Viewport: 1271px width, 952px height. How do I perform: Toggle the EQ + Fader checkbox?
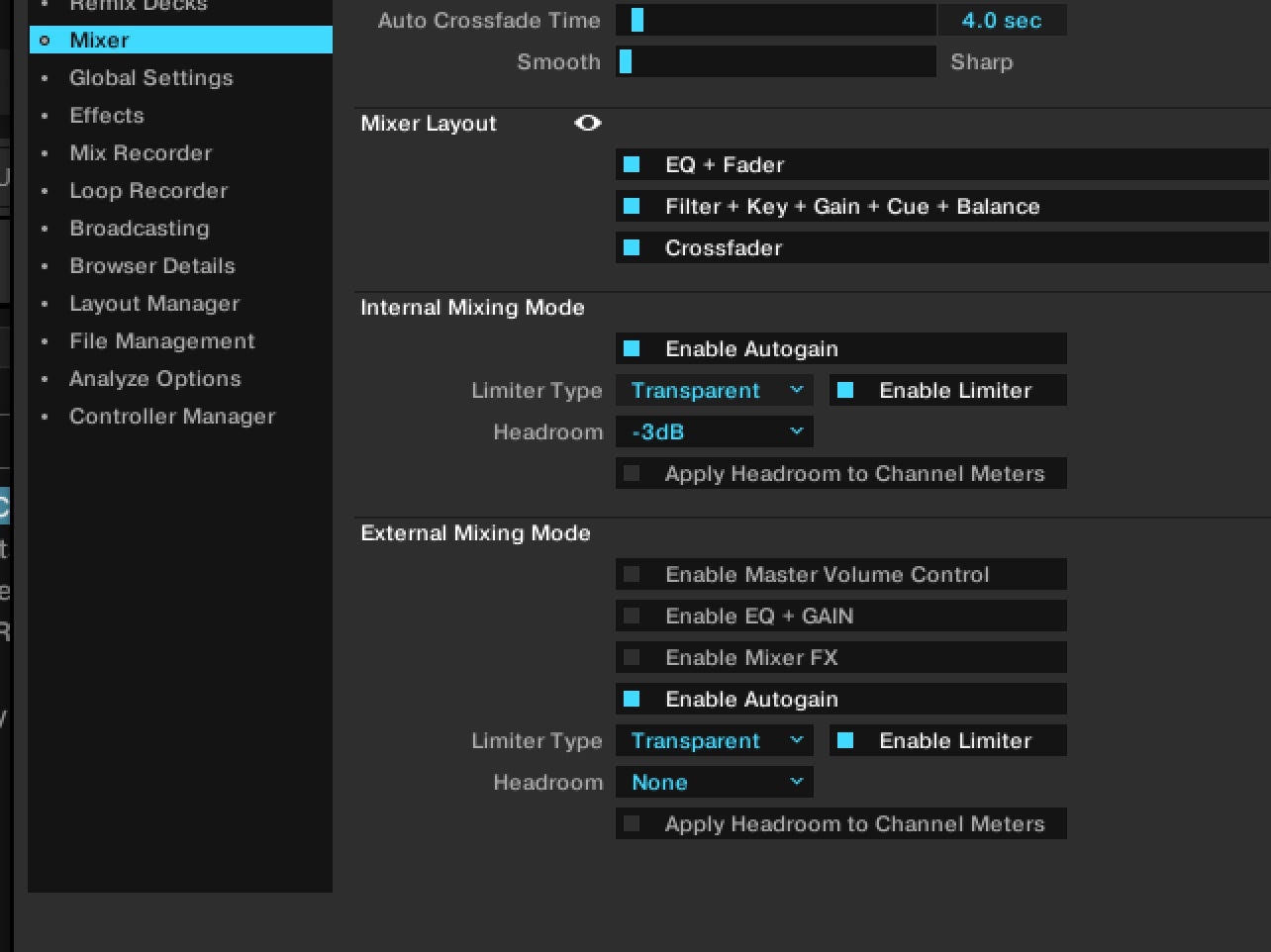click(633, 165)
